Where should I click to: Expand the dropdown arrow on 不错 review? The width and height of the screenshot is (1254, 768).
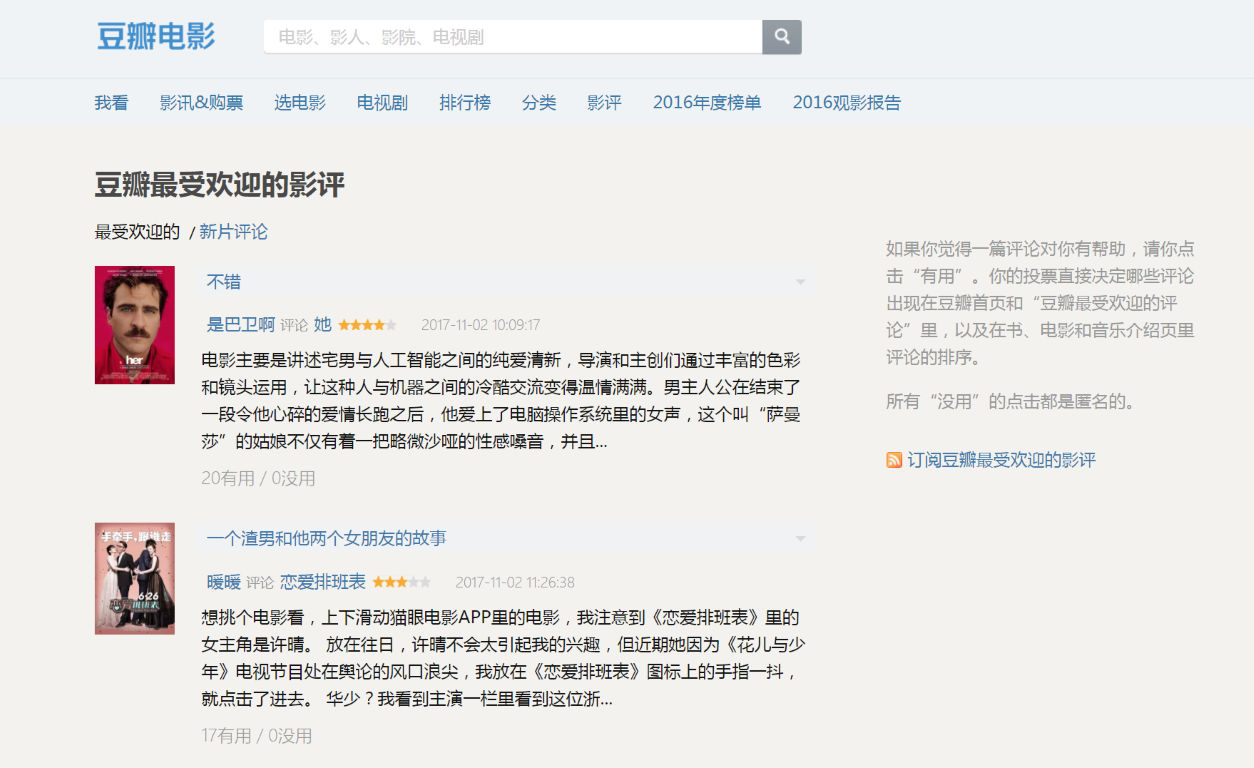pos(800,282)
